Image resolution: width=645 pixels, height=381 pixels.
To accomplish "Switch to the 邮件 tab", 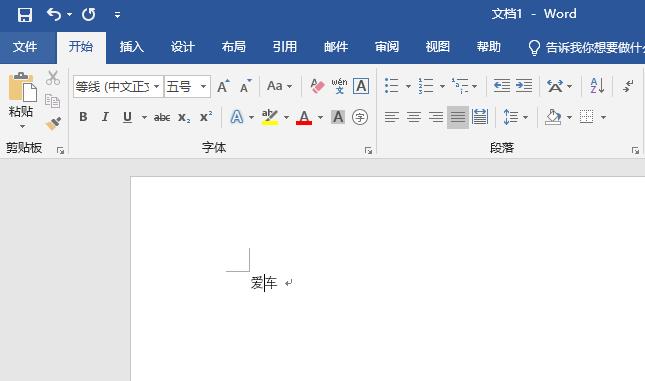I will click(x=336, y=47).
